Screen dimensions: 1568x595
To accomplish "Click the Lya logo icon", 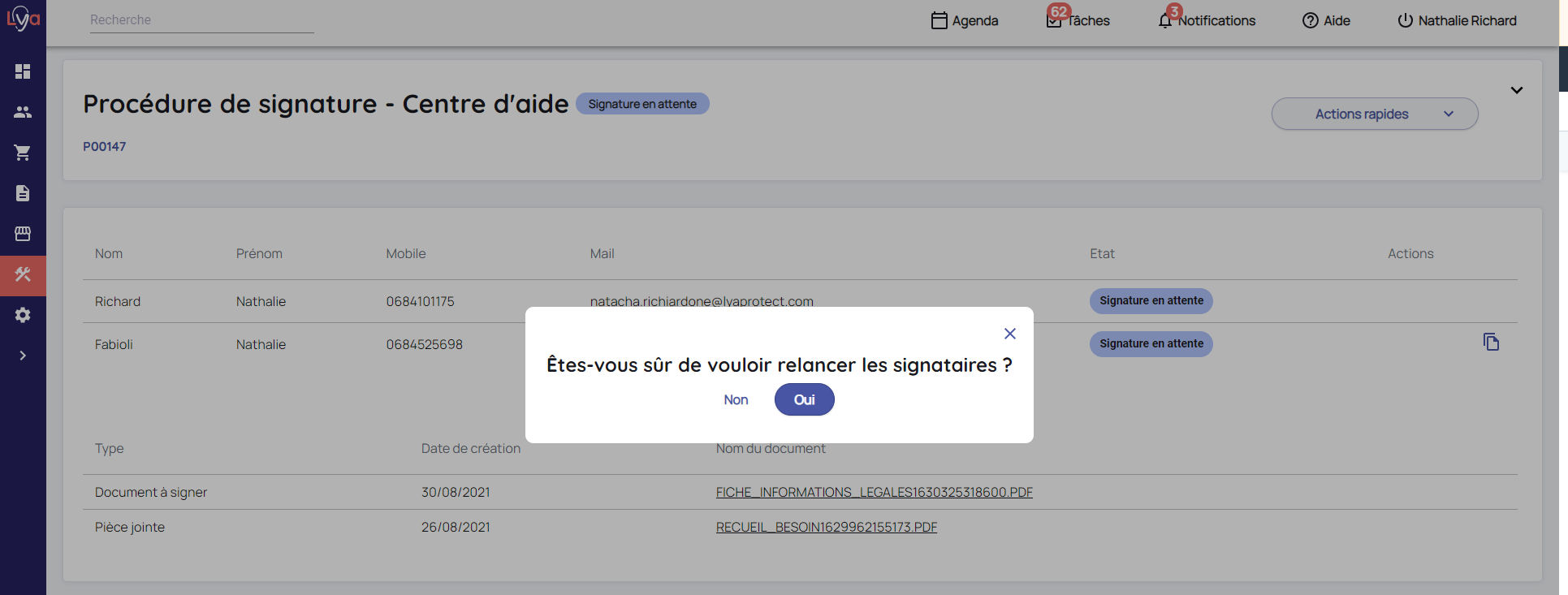I will pos(23,19).
